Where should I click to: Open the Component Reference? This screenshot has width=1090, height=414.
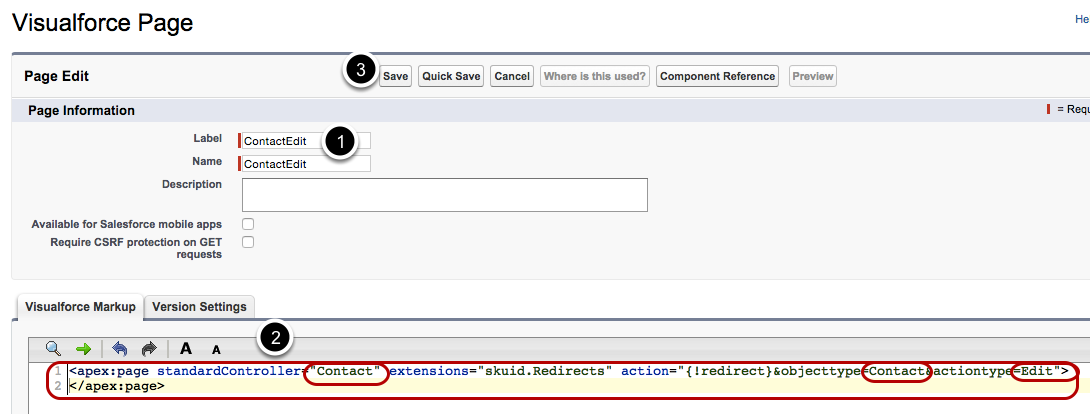[718, 76]
